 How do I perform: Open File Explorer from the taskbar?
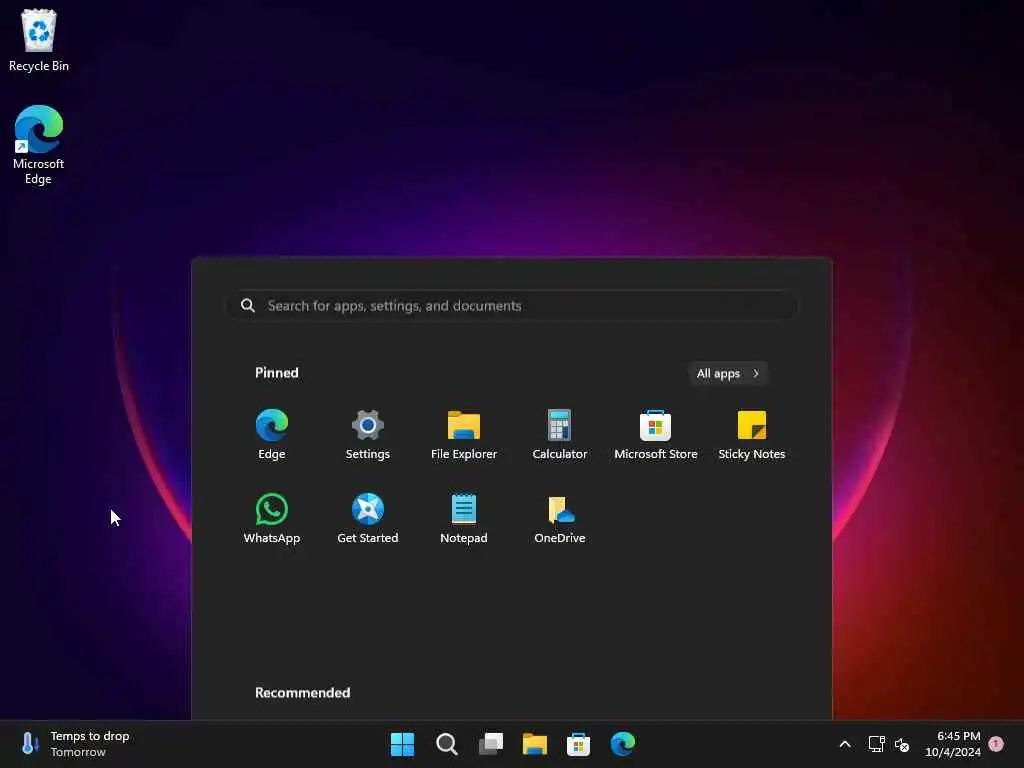tap(535, 744)
